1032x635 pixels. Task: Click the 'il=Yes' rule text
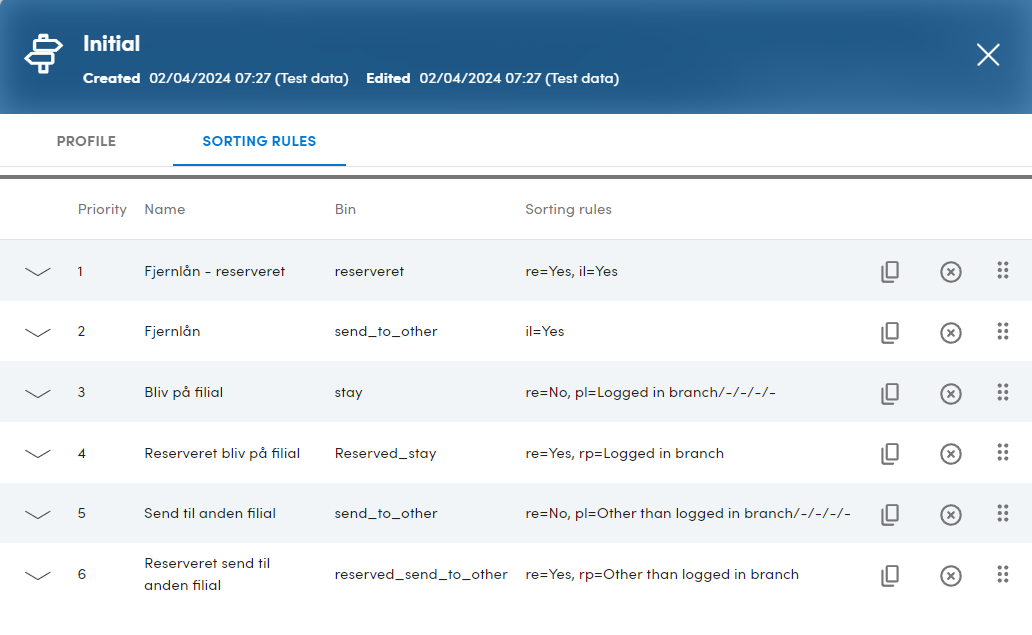click(x=544, y=332)
